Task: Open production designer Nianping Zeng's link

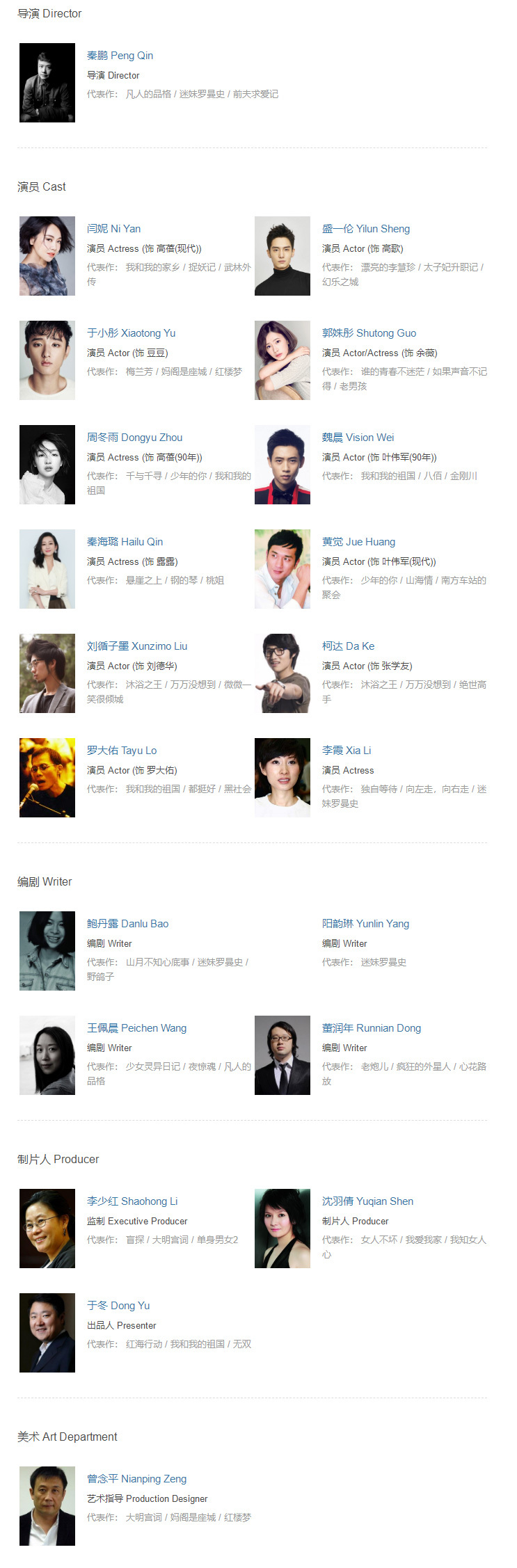Action: pos(136,1479)
